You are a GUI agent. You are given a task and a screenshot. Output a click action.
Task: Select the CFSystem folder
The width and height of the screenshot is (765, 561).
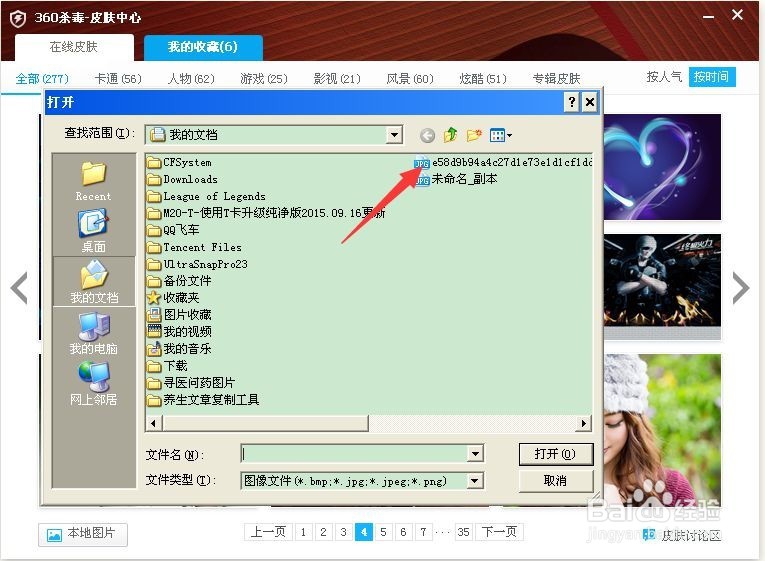[179, 162]
